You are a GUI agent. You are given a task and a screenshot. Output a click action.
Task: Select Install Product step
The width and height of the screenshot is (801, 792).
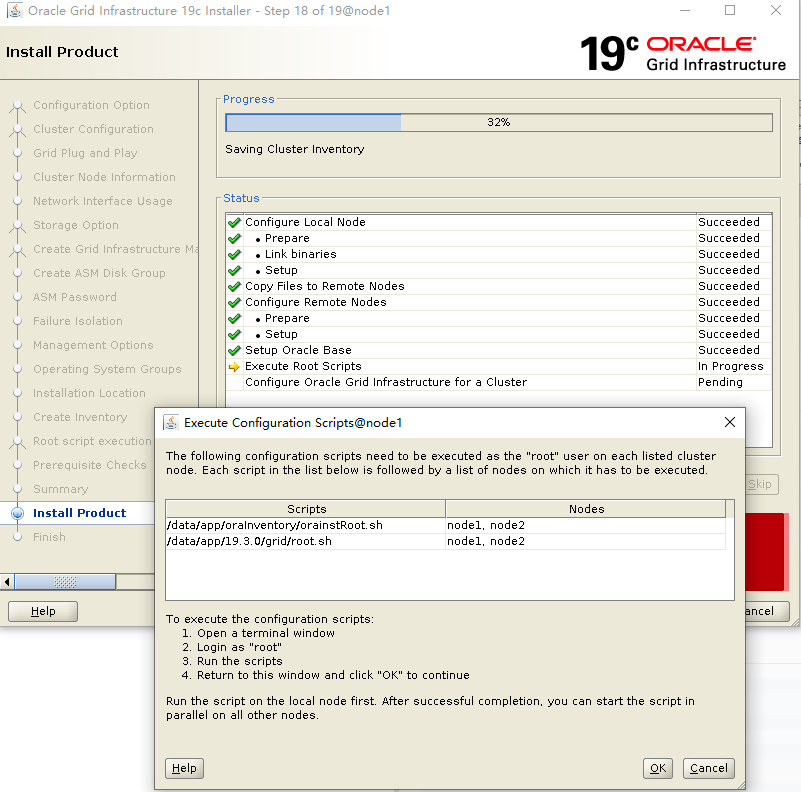coord(79,513)
